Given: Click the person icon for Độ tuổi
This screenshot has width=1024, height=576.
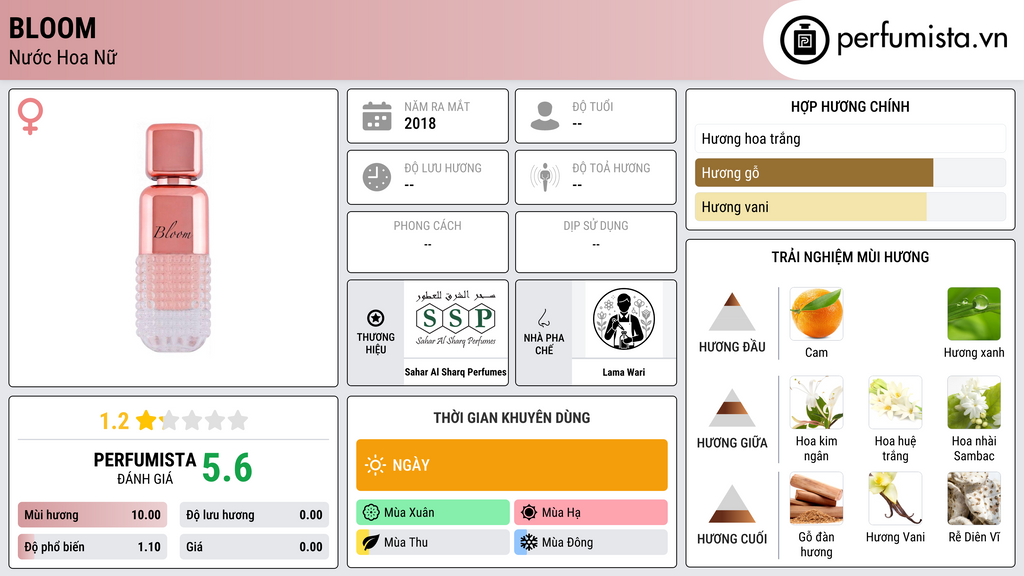Looking at the screenshot, I should click(x=545, y=116).
